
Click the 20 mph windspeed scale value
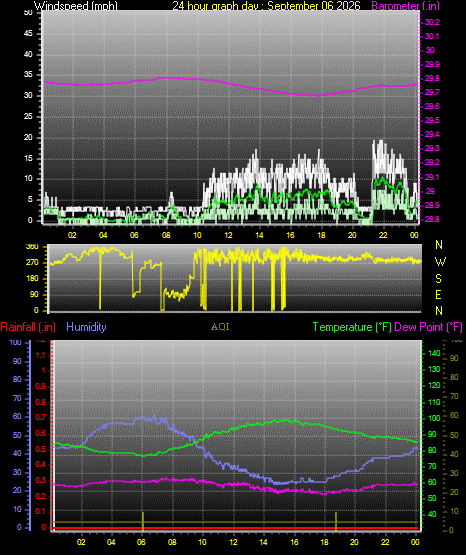coord(28,137)
